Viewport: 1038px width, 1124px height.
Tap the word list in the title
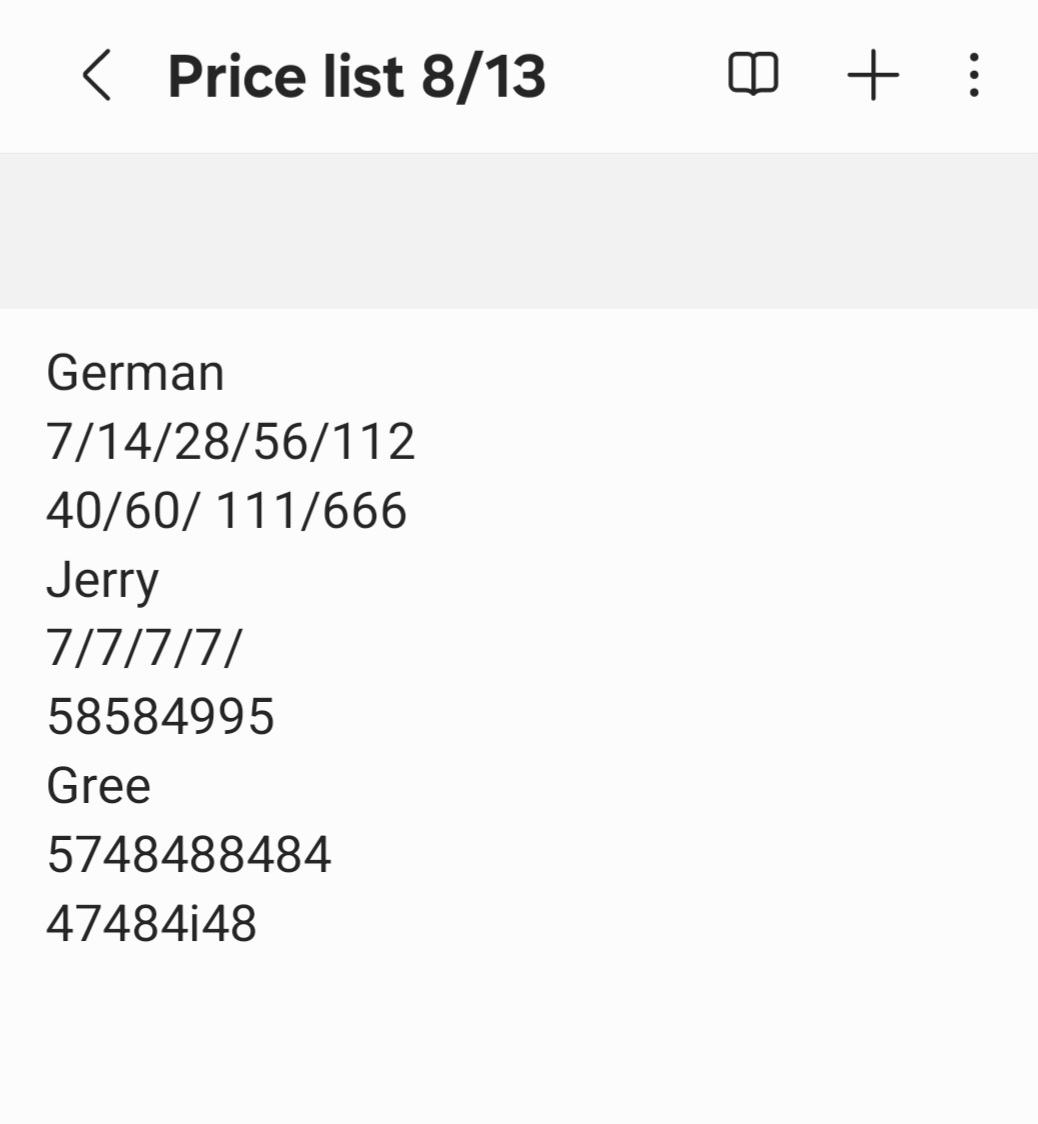(363, 76)
